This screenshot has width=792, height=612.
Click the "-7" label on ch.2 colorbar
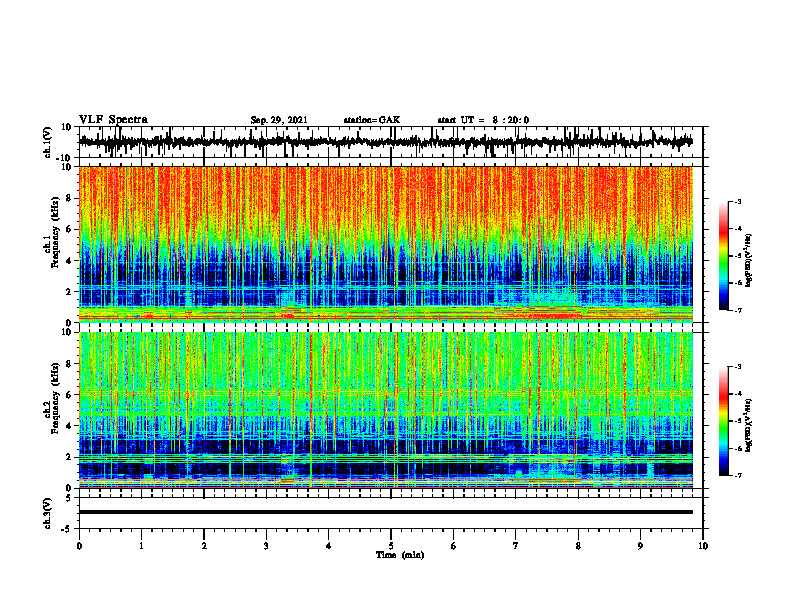tap(737, 475)
